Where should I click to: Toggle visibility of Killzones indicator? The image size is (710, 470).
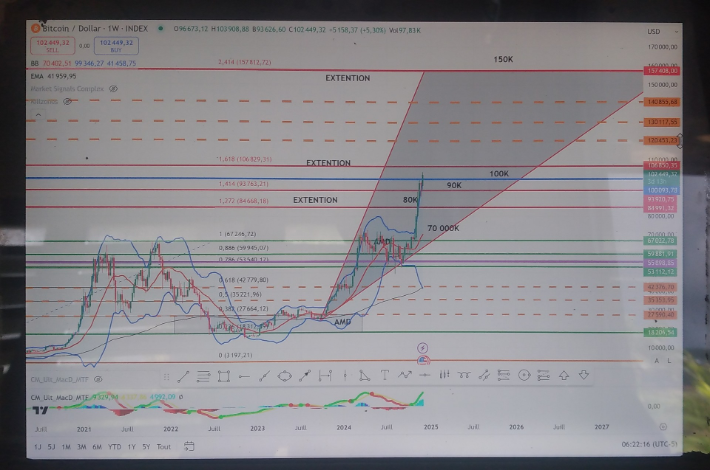pyautogui.click(x=67, y=101)
